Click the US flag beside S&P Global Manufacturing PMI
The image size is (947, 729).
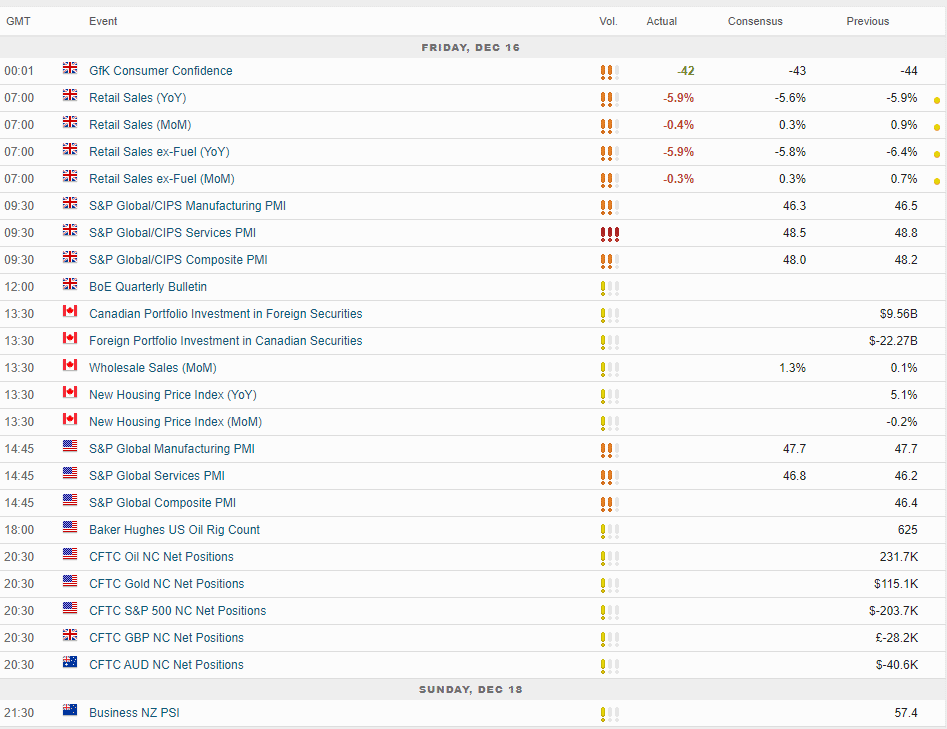tap(69, 446)
